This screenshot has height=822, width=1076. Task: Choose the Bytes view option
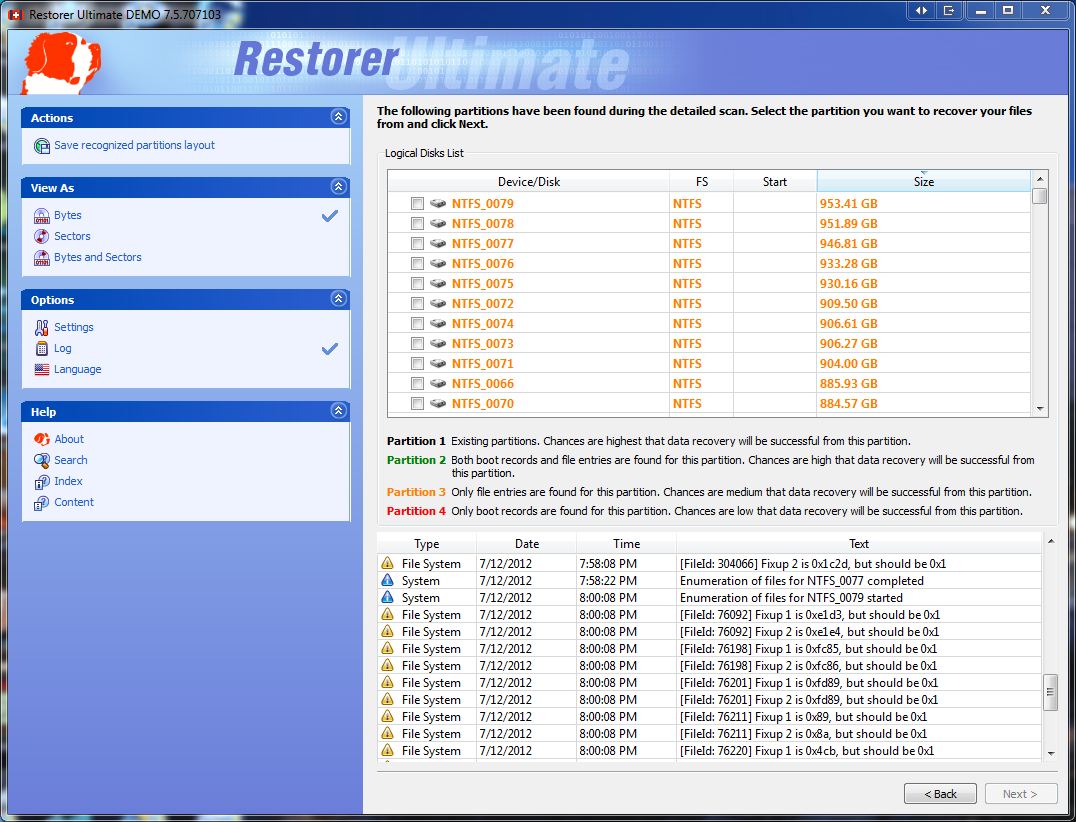(x=67, y=215)
